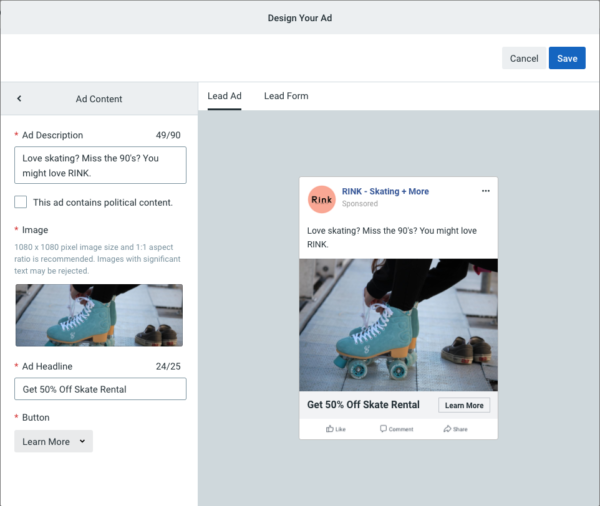Open the three-dot menu on ad preview

point(486,191)
